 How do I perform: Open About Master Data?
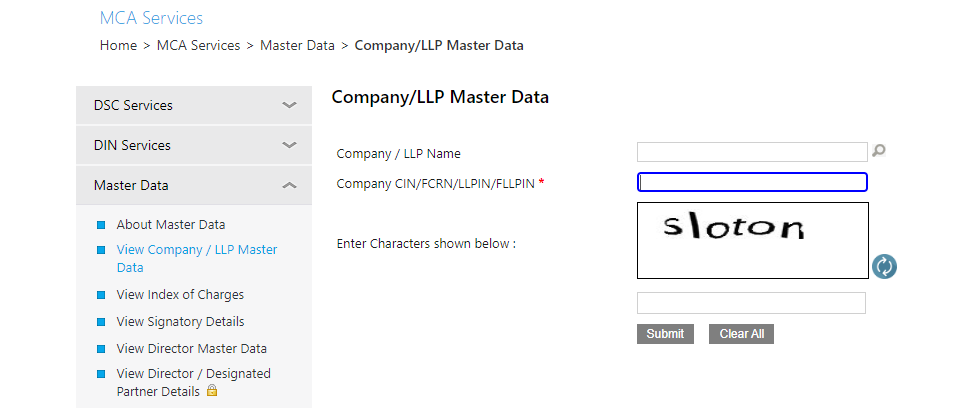pos(170,225)
